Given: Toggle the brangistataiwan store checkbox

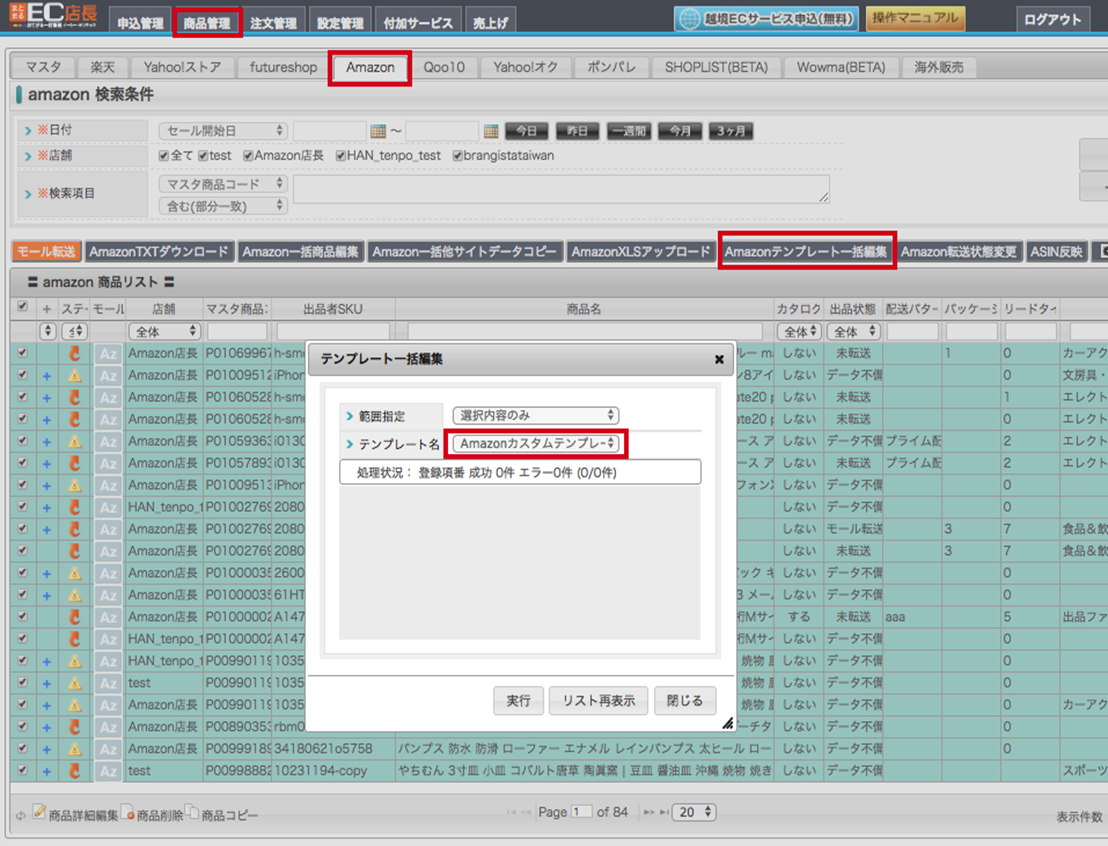Looking at the screenshot, I should pyautogui.click(x=457, y=155).
